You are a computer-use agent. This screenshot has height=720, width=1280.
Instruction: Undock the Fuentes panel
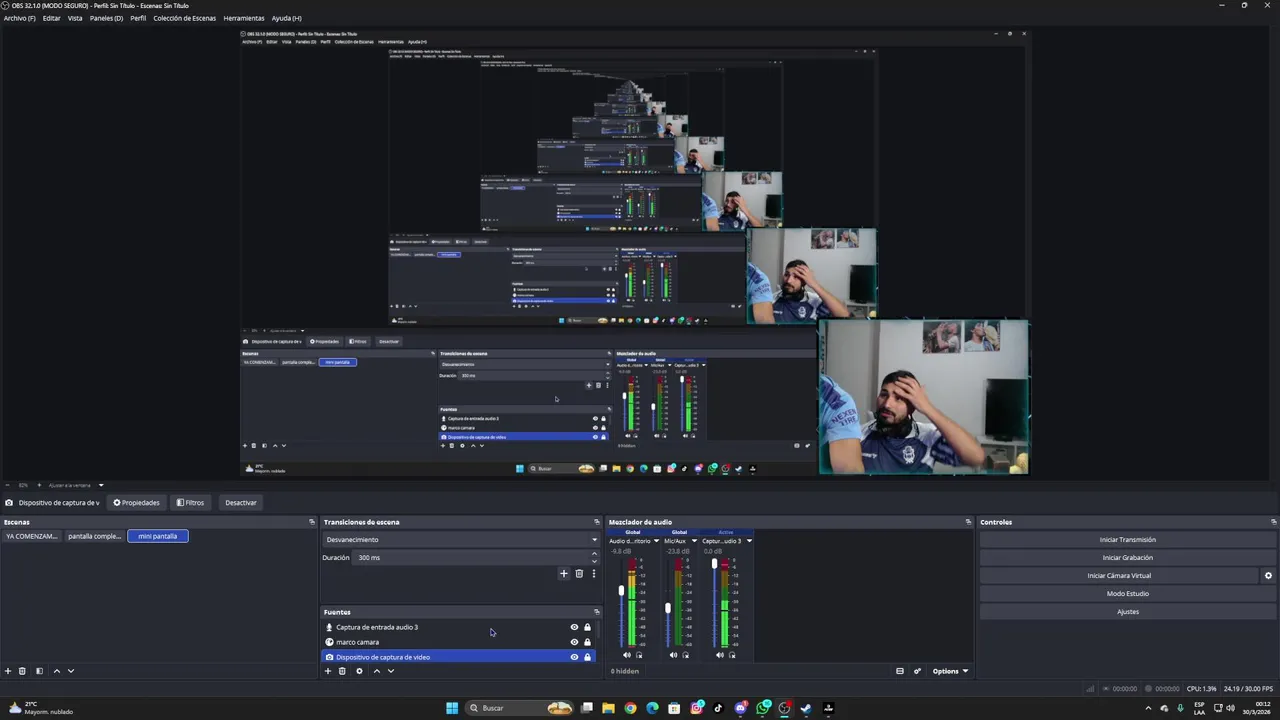[597, 612]
